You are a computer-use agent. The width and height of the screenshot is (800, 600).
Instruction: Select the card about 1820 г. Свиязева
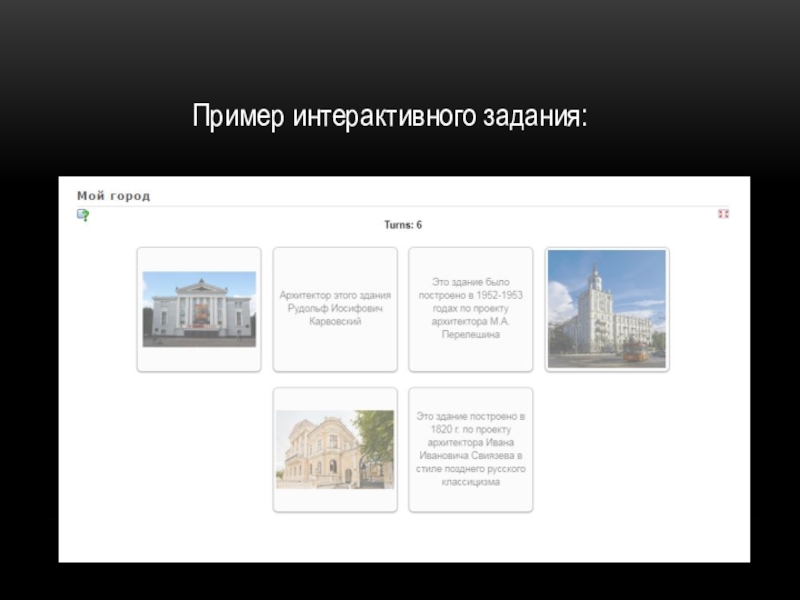(x=470, y=449)
